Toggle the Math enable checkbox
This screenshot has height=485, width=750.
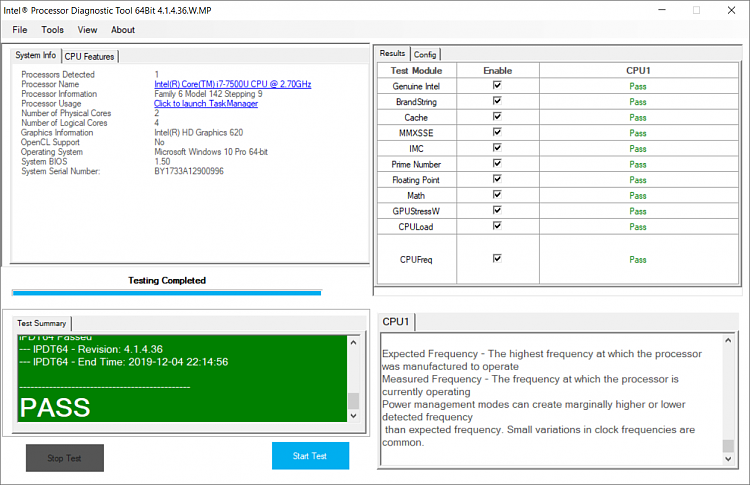pos(497,194)
